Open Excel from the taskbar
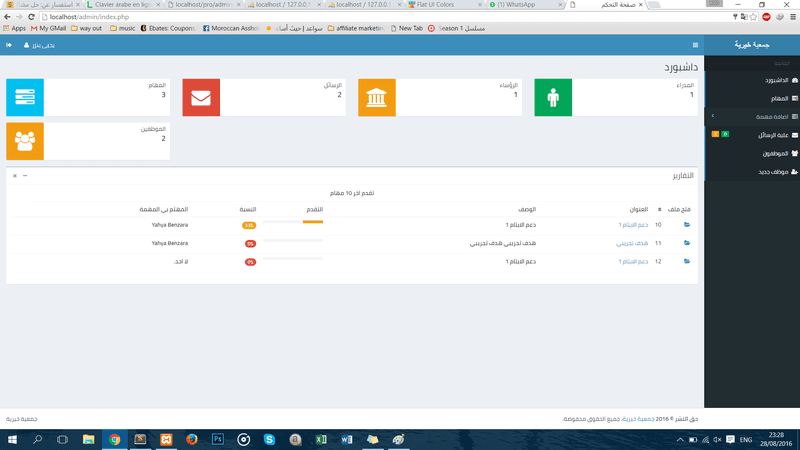This screenshot has width=800, height=450. [321, 439]
